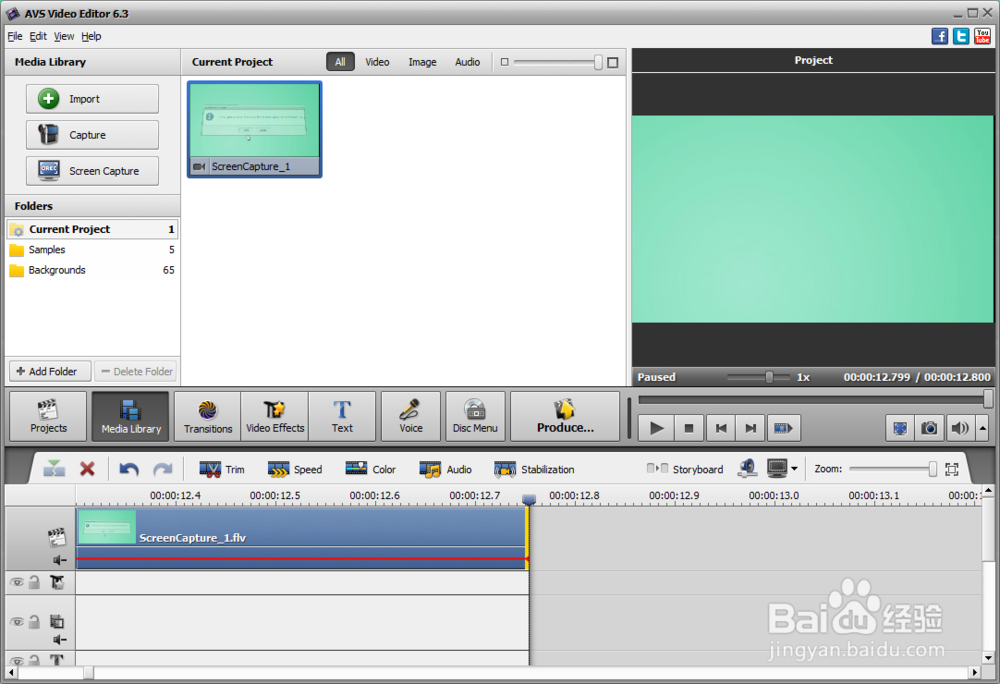Lock the video effects track
The image size is (1000, 684).
34,582
